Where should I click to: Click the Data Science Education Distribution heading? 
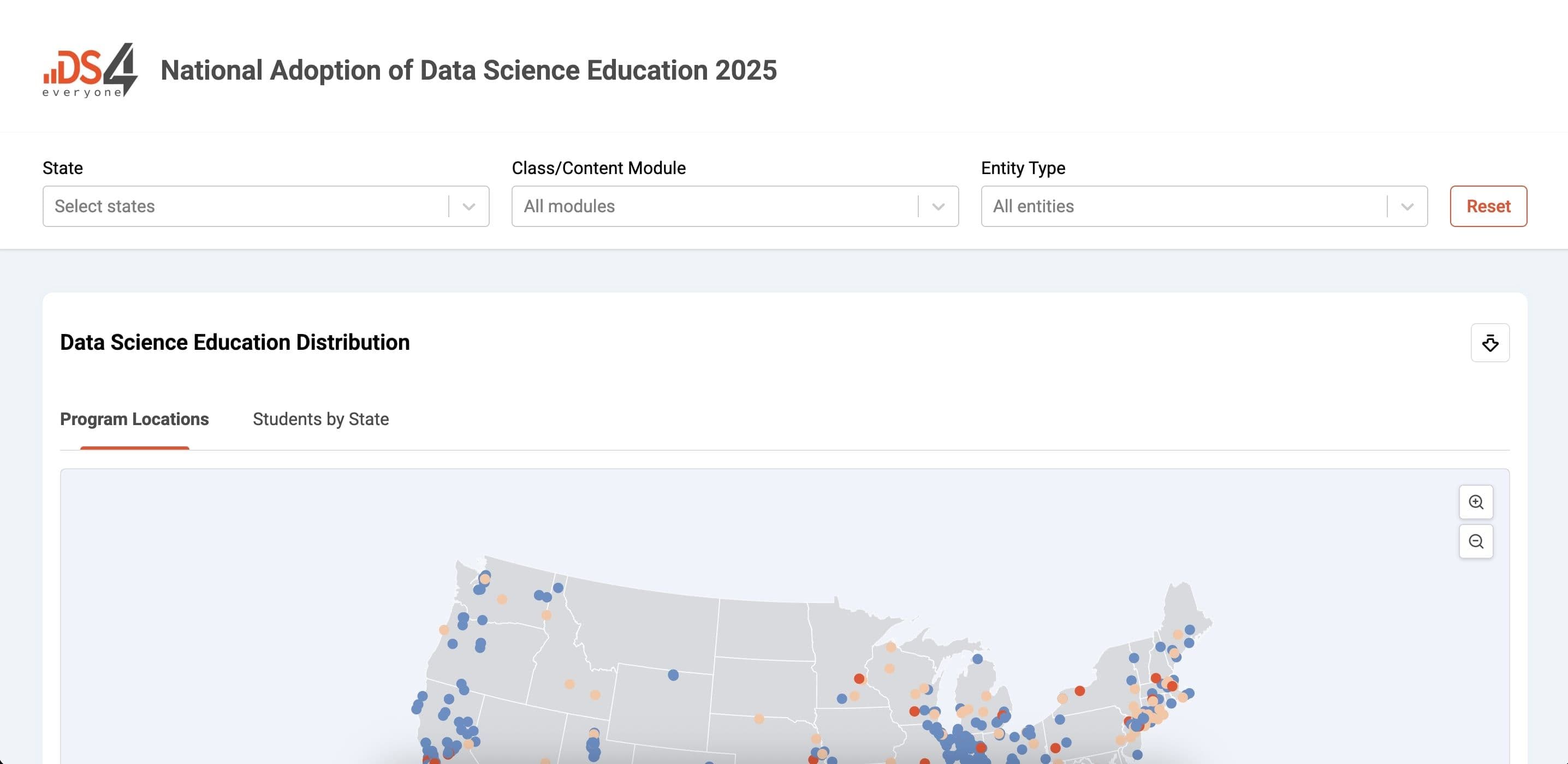pos(235,343)
